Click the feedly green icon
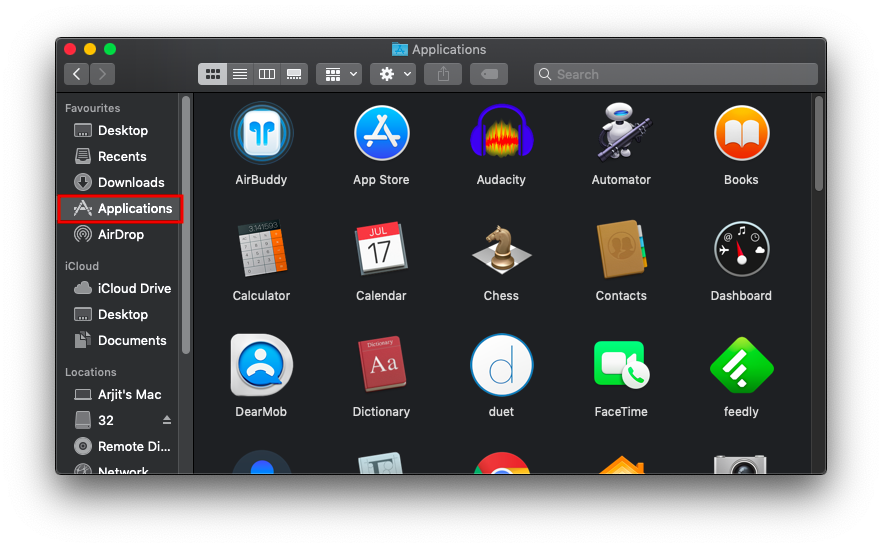The image size is (882, 548). coord(741,365)
